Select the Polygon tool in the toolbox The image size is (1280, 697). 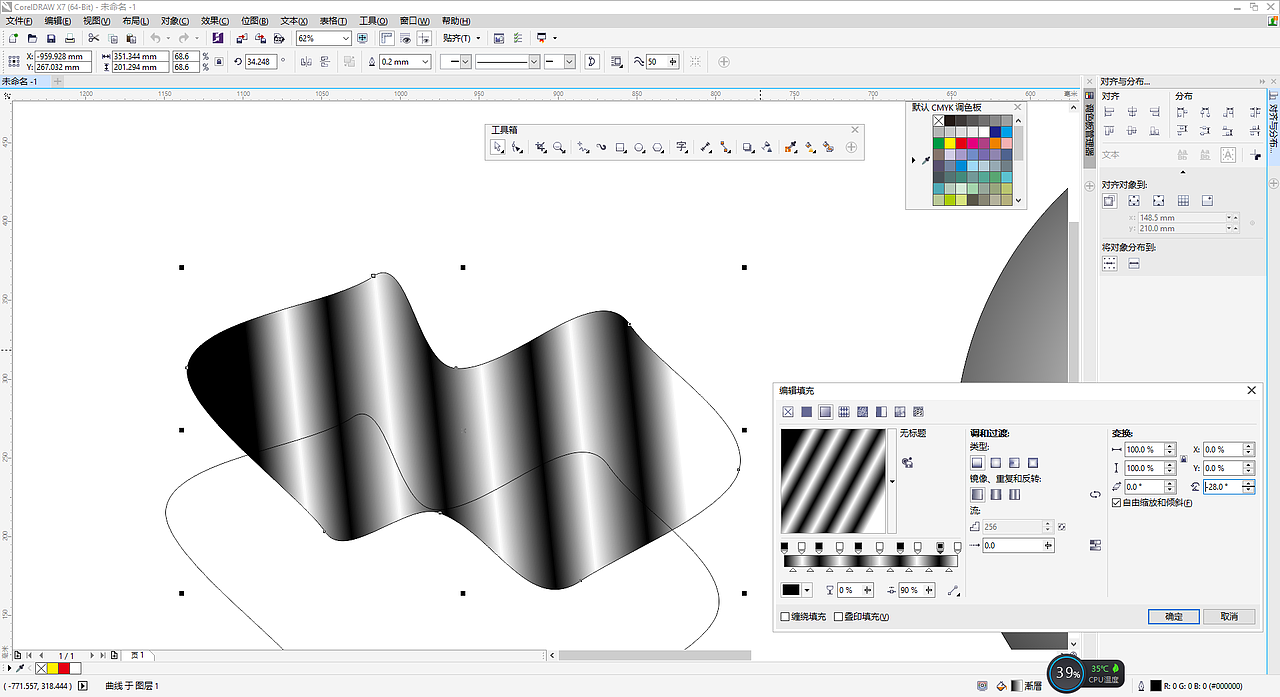pyautogui.click(x=658, y=147)
